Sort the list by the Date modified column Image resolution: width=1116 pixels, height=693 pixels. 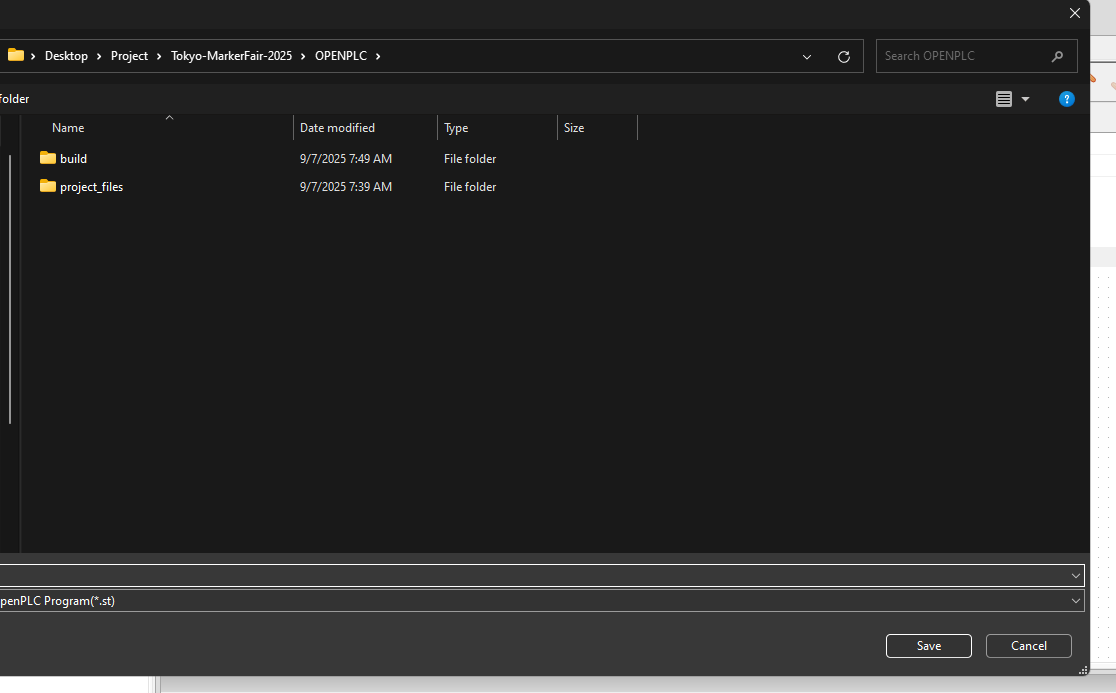coord(337,128)
